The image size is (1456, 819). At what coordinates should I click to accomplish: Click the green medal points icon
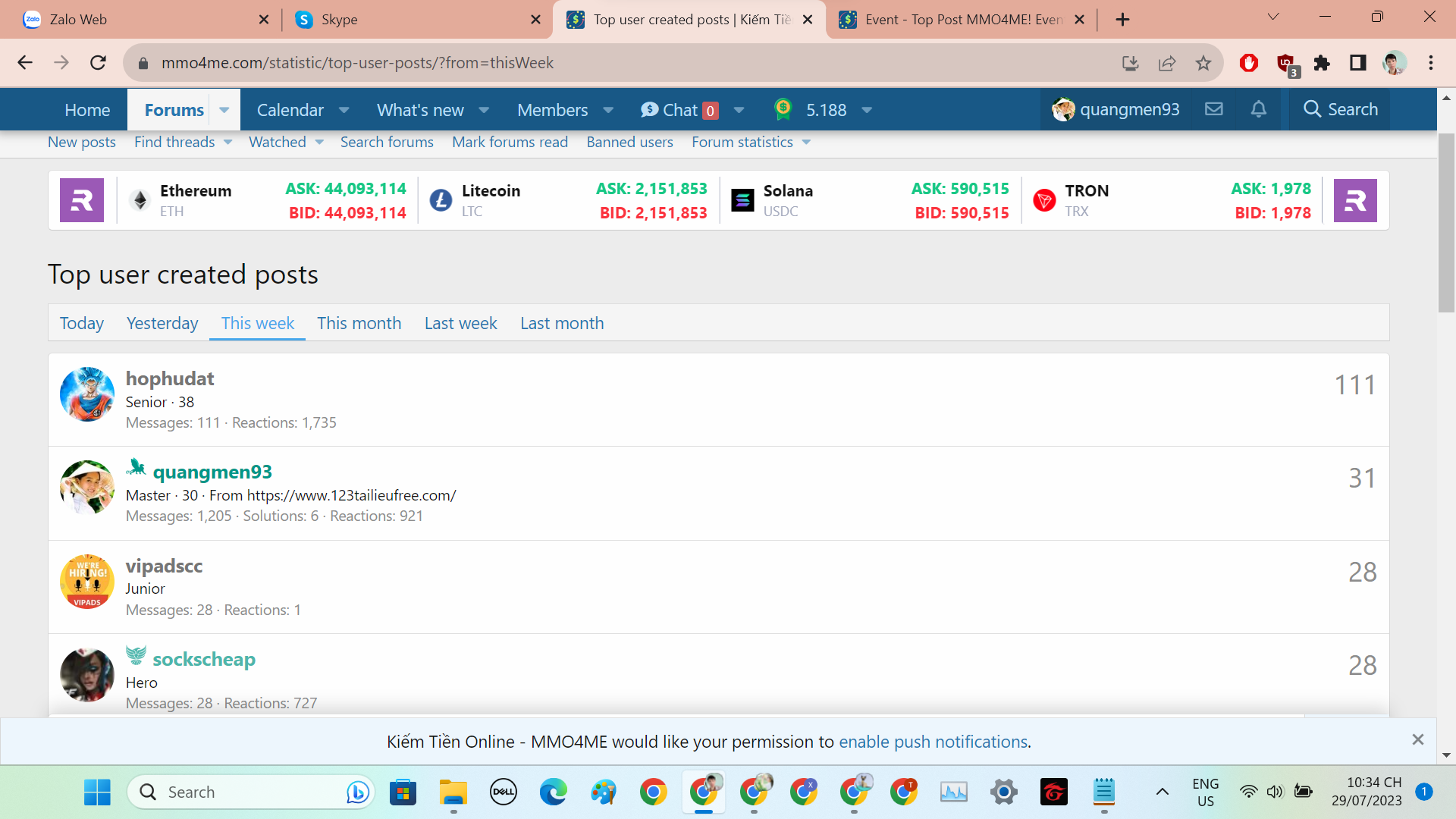point(783,109)
